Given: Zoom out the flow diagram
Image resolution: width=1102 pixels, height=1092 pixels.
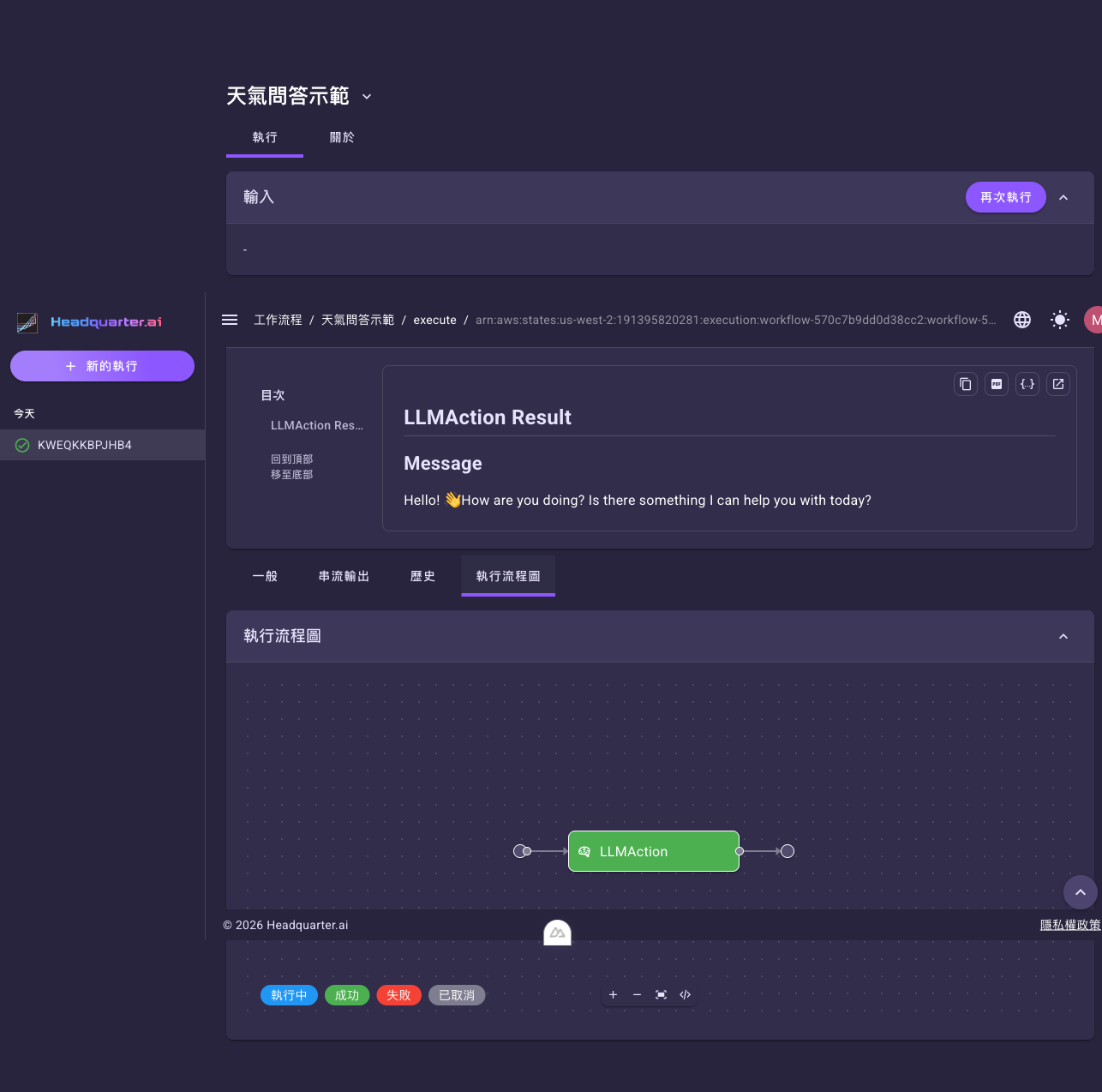Looking at the screenshot, I should (637, 994).
